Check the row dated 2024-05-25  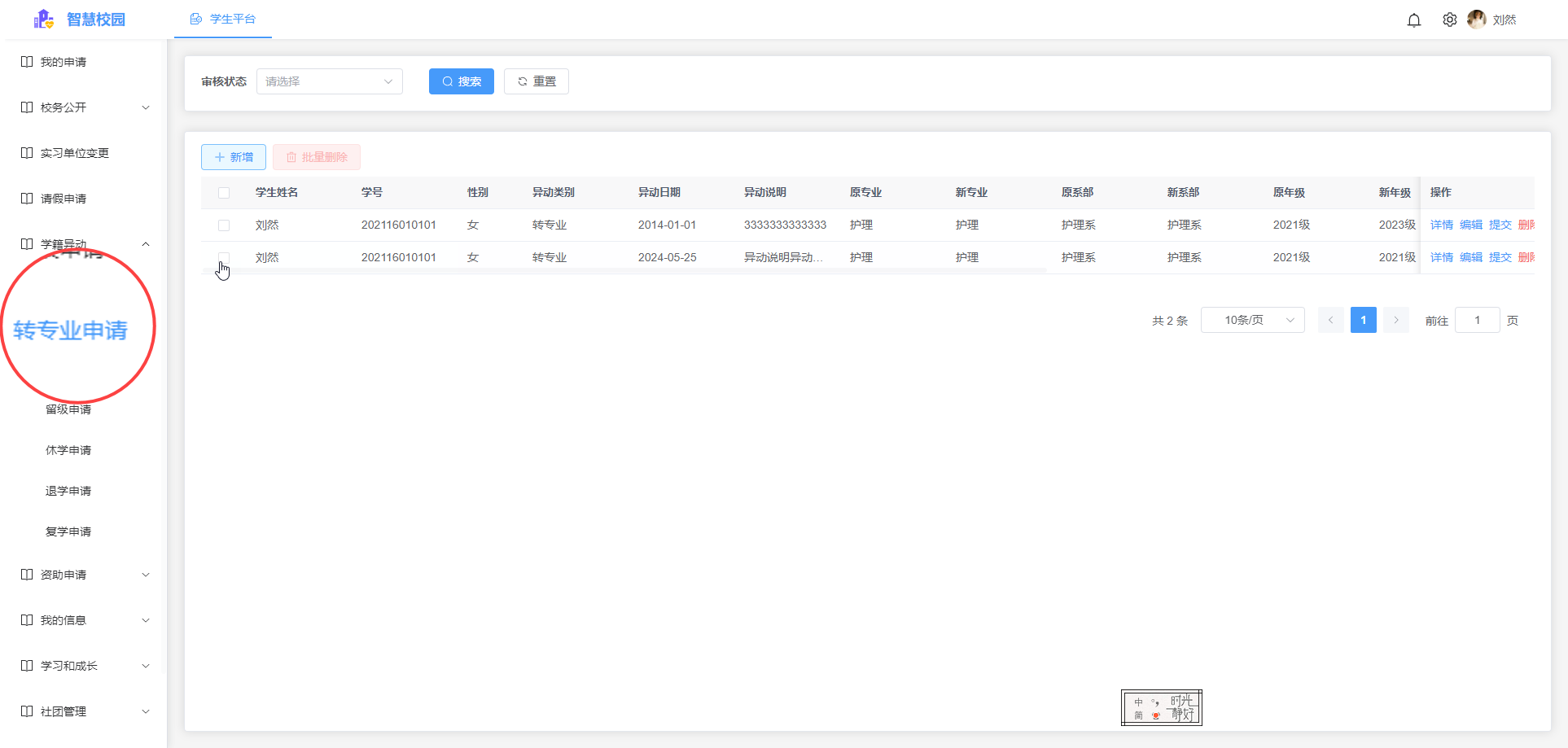(224, 258)
